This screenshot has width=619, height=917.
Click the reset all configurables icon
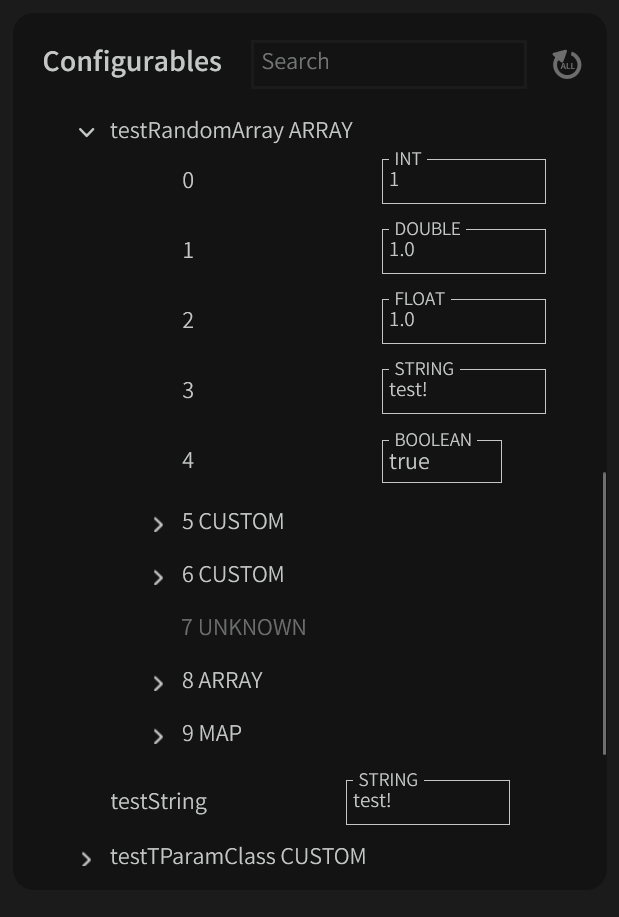[567, 64]
